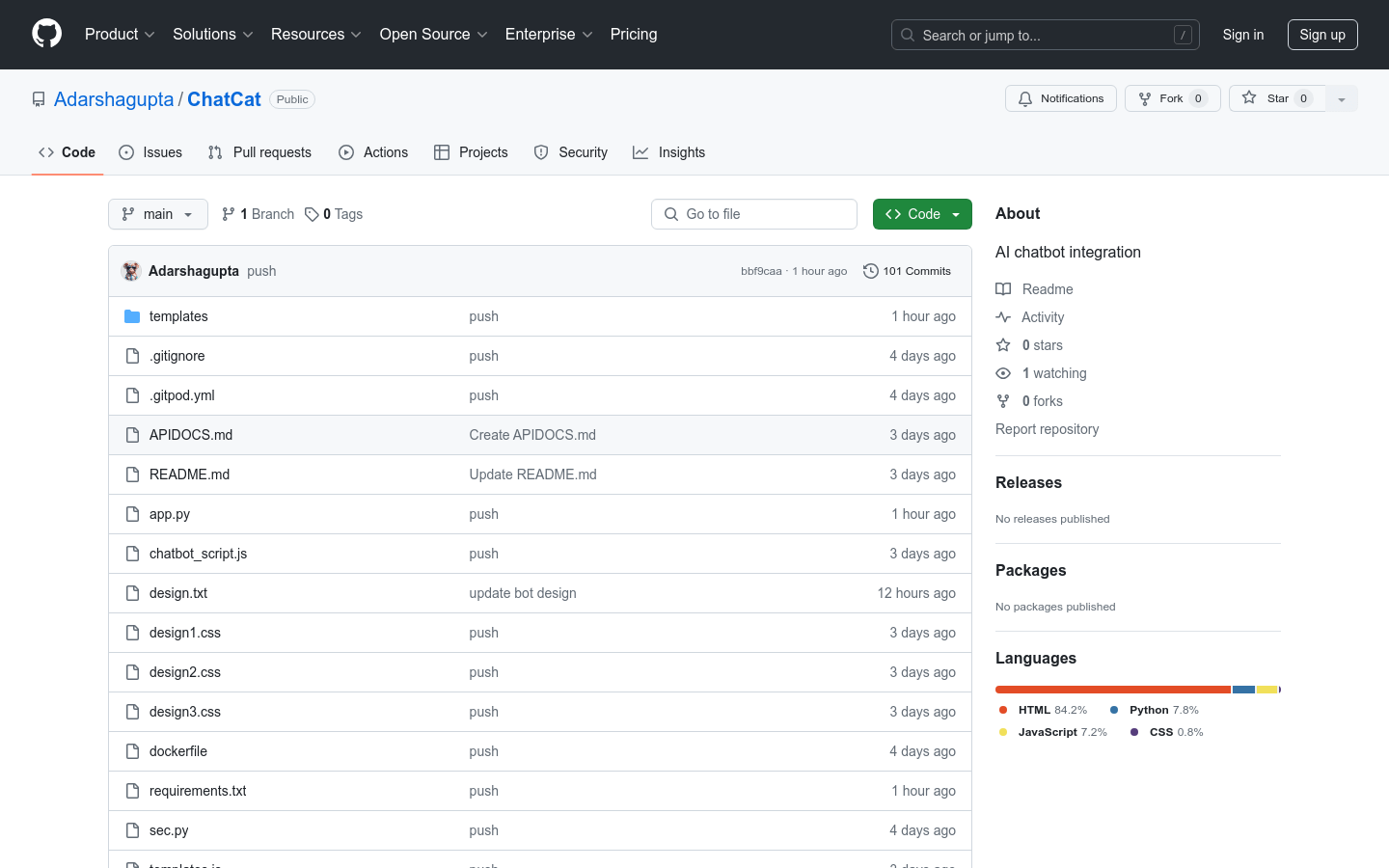This screenshot has width=1389, height=868.
Task: Click the repository icon beside Adarshagupta
Action: 39,99
